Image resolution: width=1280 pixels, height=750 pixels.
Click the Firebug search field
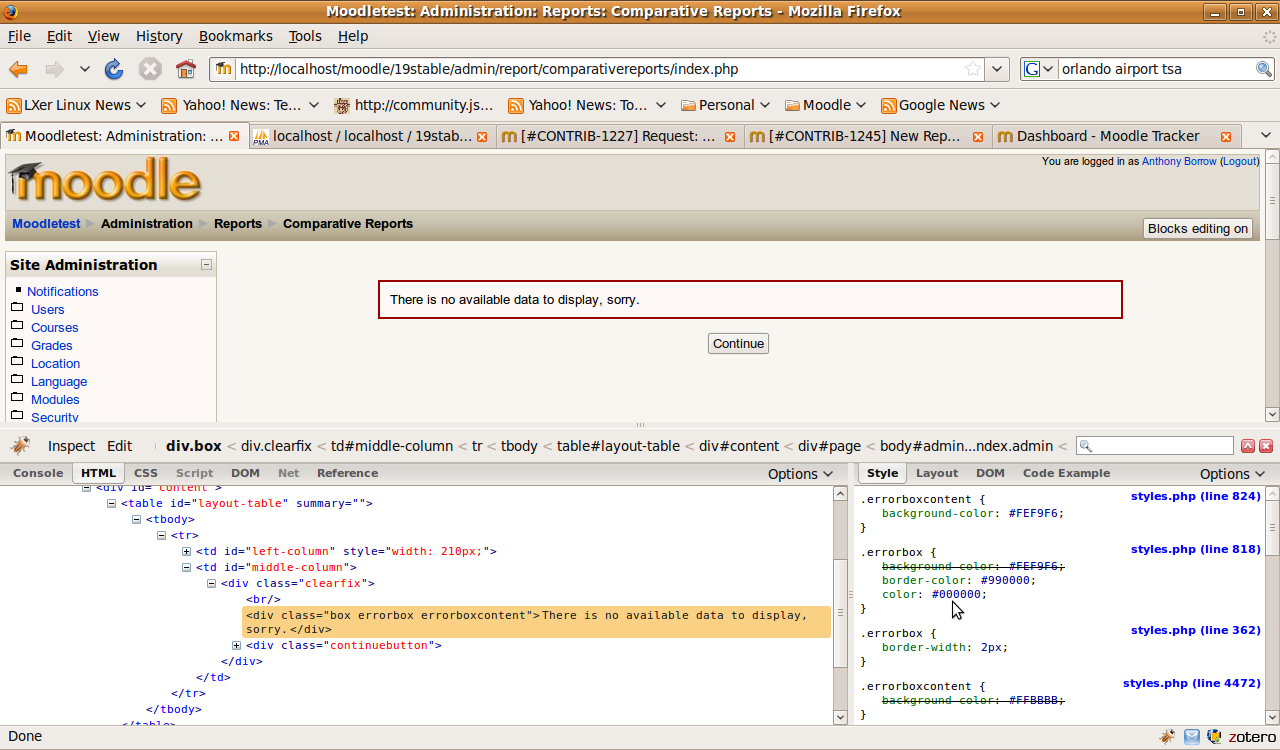point(1155,446)
